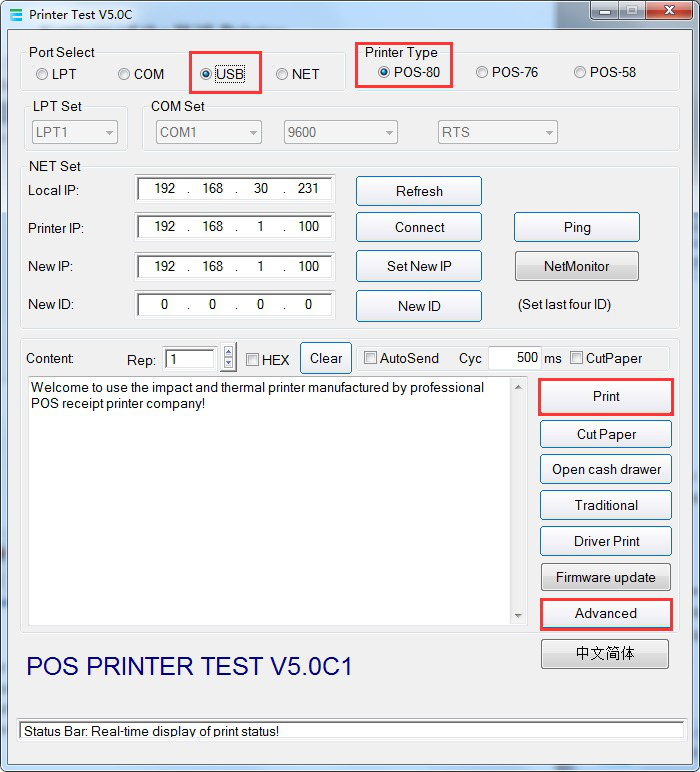Click the New ID button

click(x=419, y=306)
